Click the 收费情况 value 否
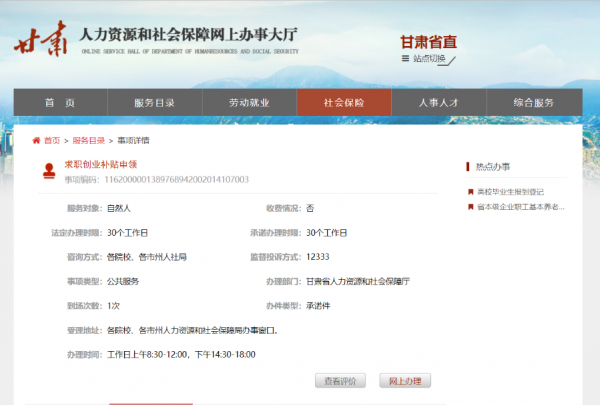600x405 pixels. coord(310,208)
